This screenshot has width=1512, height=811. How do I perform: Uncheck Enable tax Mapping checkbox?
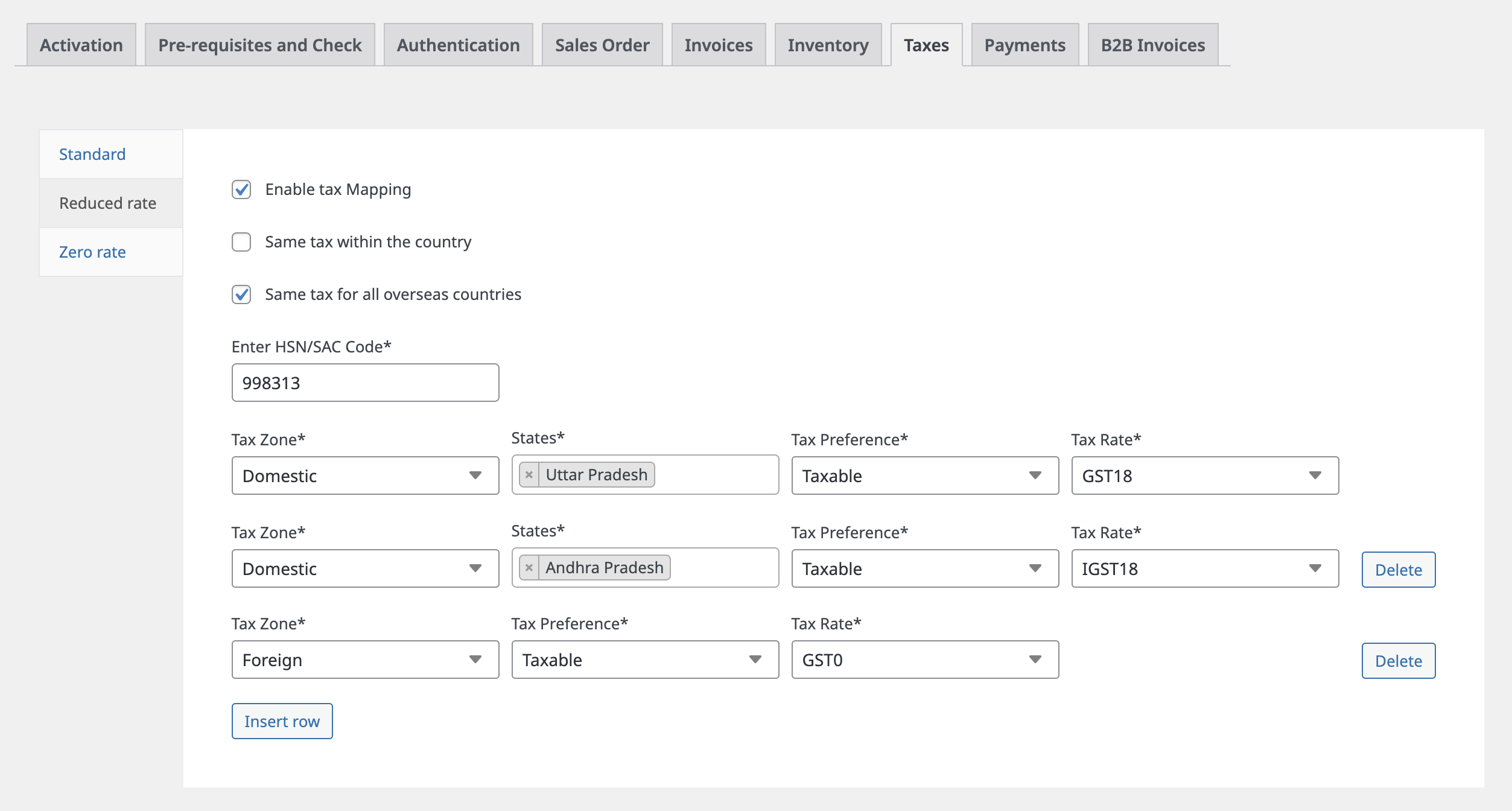[241, 189]
